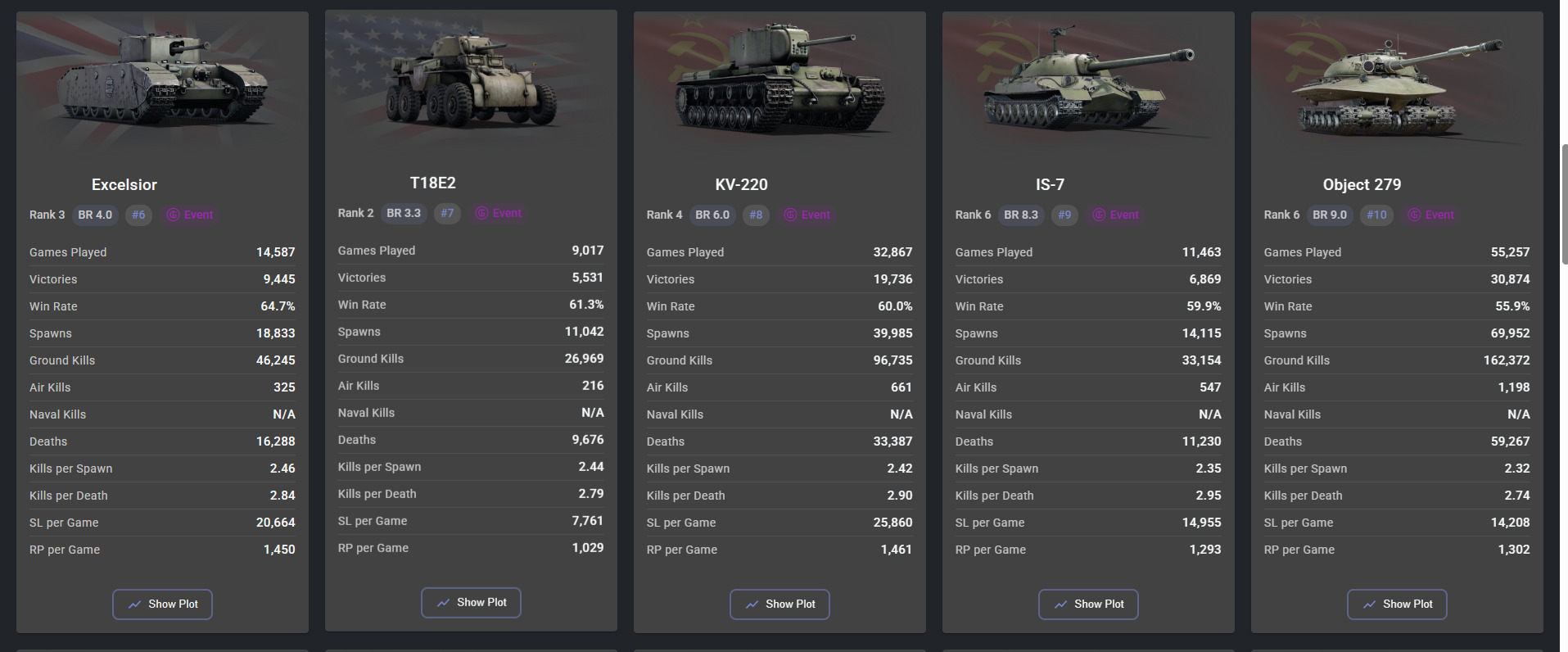Click the IS-7 title link
The width and height of the screenshot is (1568, 652).
click(1050, 185)
